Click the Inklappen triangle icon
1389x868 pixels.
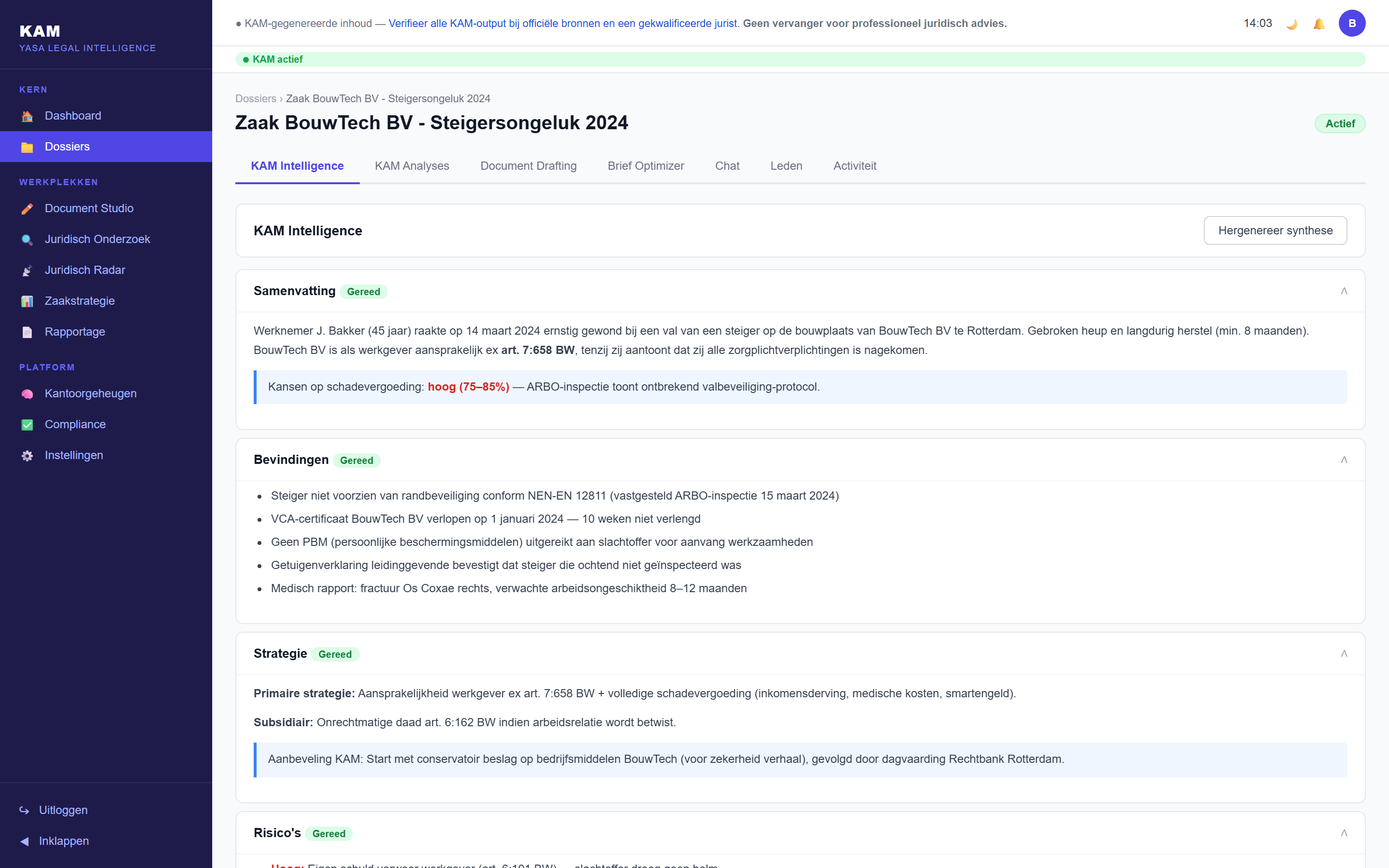tap(24, 841)
